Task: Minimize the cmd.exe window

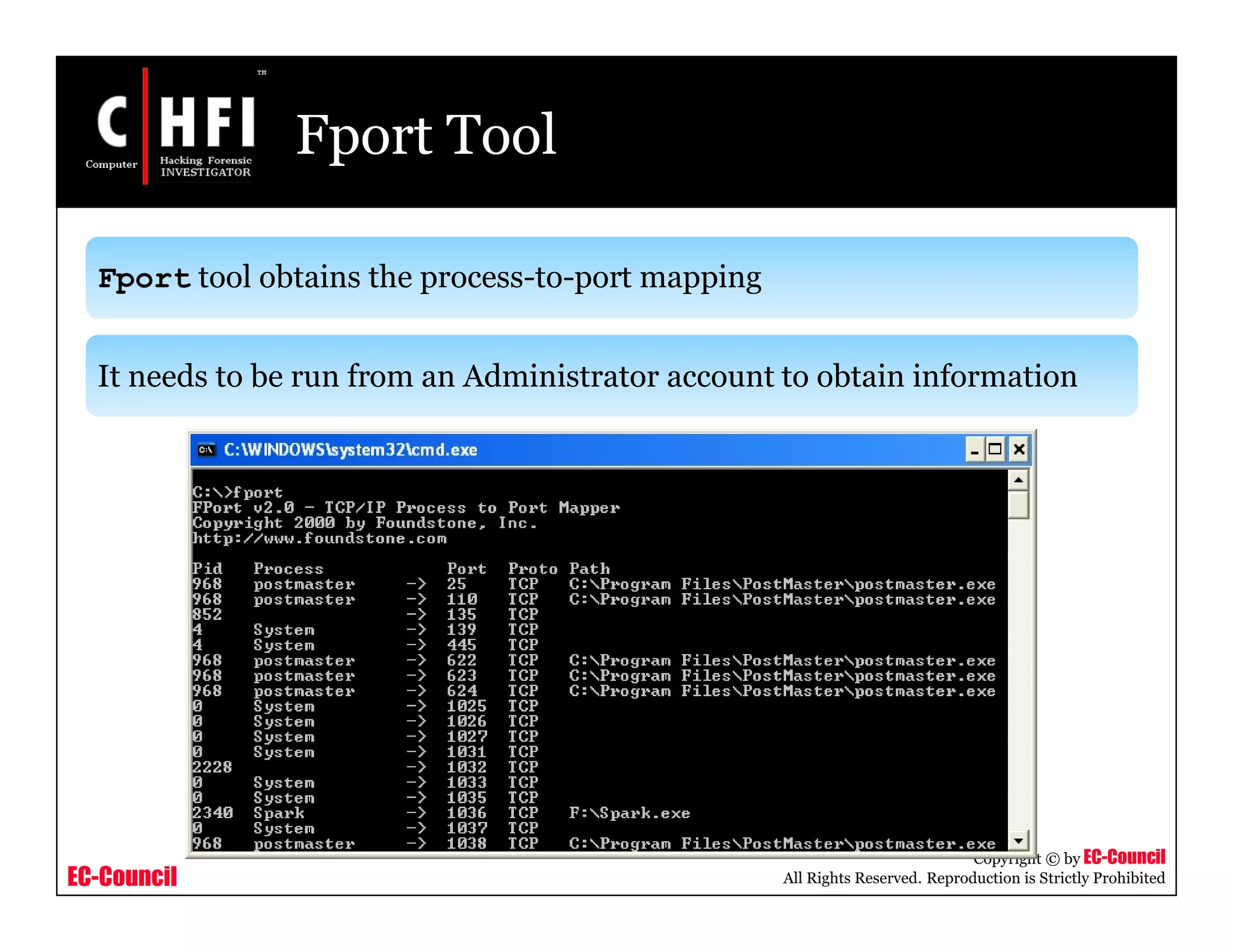Action: (x=975, y=450)
